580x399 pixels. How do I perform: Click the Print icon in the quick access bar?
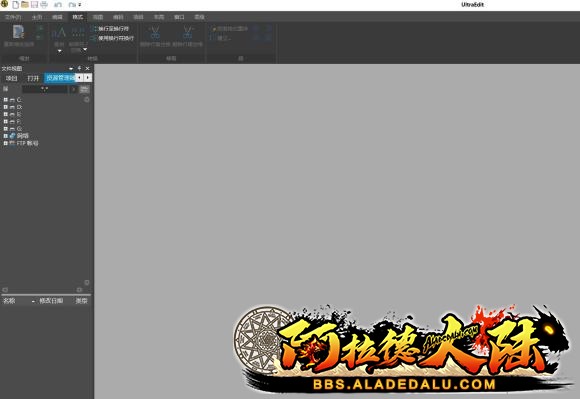[44, 4]
